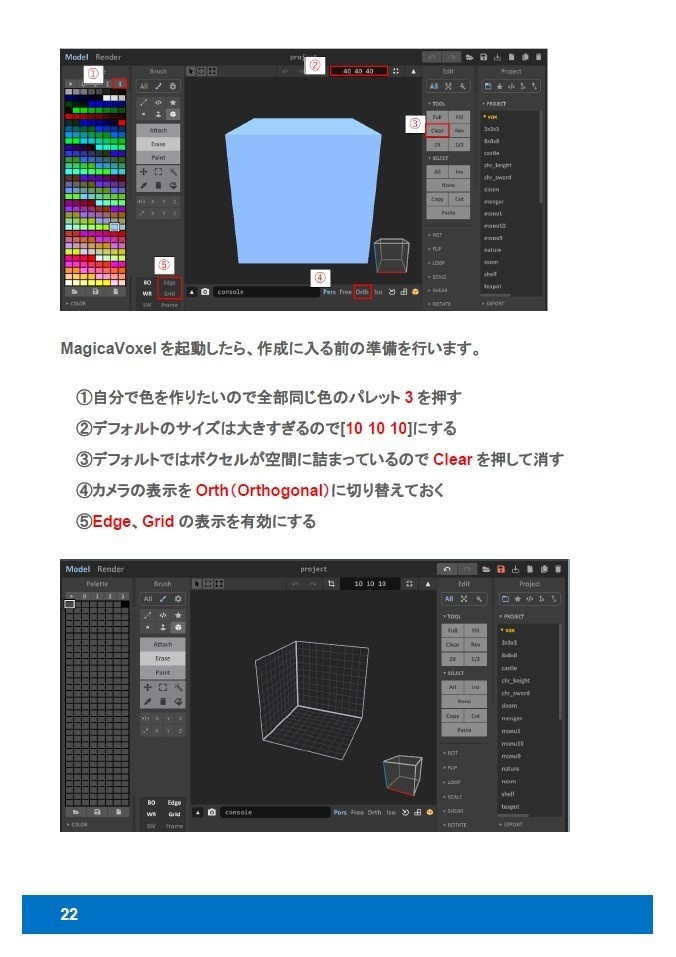Expand the LOOP section in the lower screenshot
Viewport: 676px width, 957px height.
pos(451,782)
